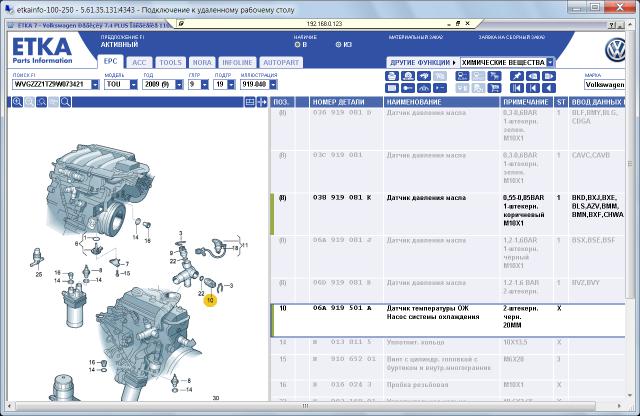Click the plain magnifier icon, last in zoom group
Screen dimensions: 640x416
coord(65,102)
